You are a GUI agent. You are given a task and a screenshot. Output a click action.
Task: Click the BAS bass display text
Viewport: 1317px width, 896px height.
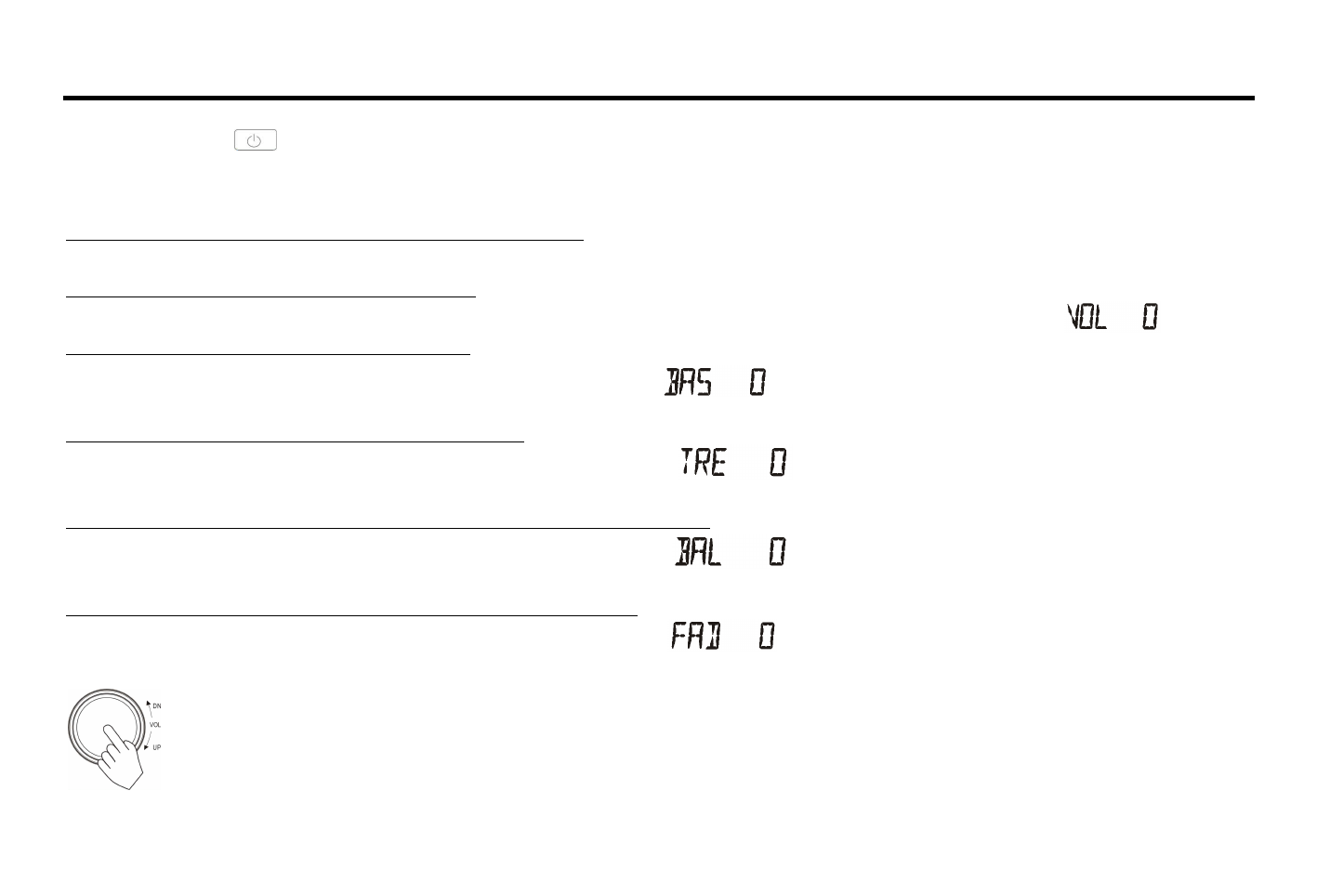click(689, 382)
